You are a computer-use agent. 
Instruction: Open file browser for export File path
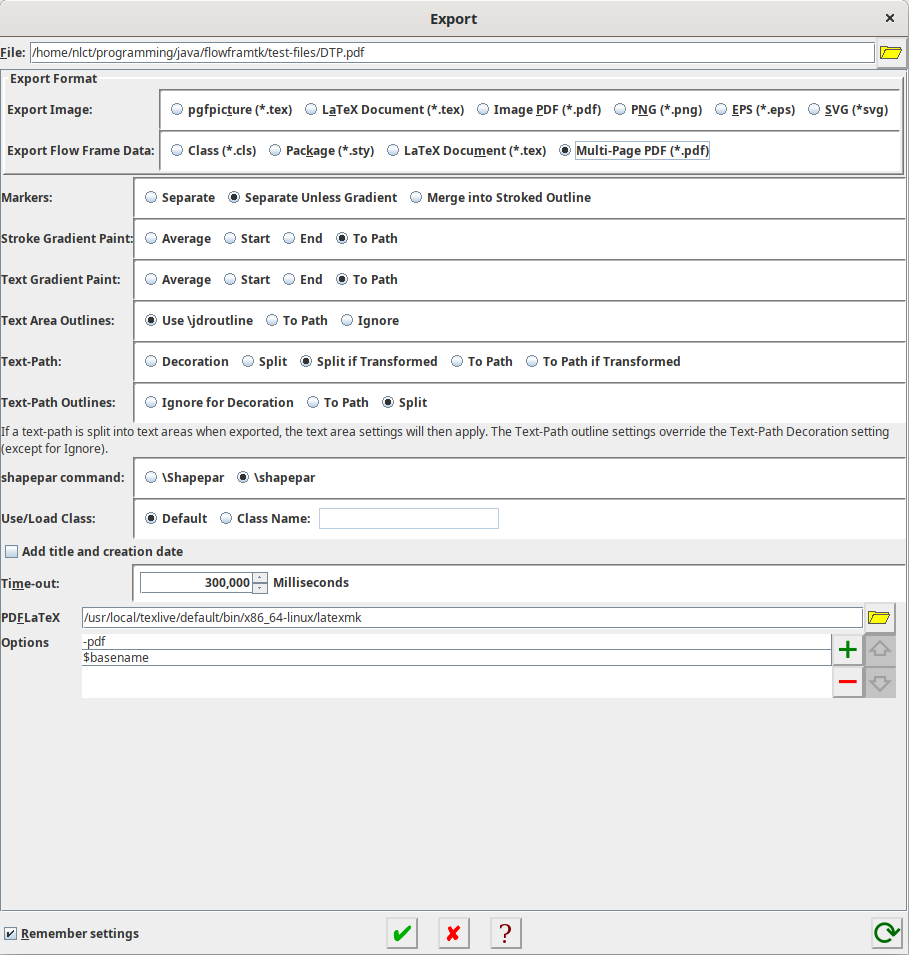890,53
